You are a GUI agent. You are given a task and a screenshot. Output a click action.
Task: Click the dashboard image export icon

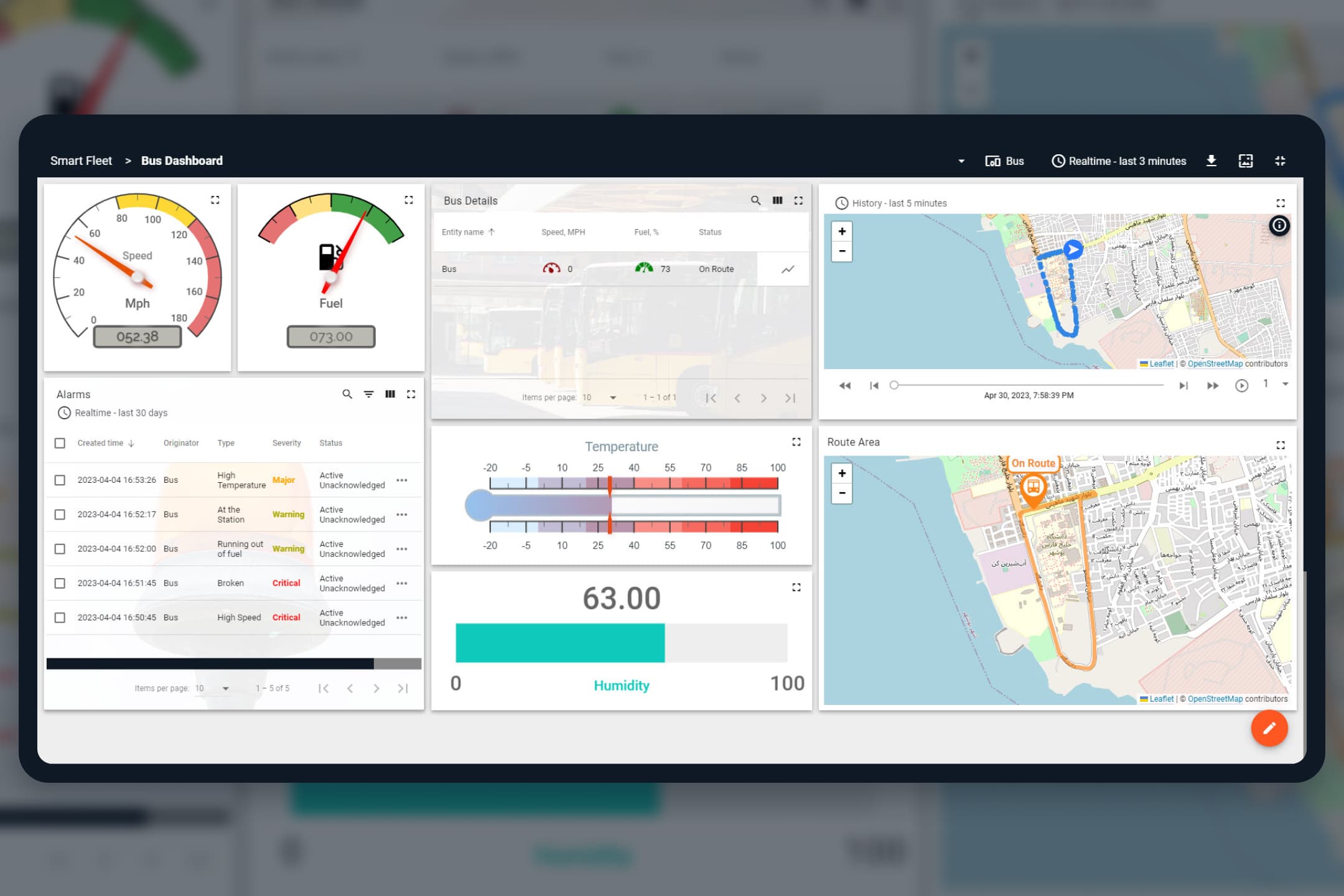coord(1246,161)
